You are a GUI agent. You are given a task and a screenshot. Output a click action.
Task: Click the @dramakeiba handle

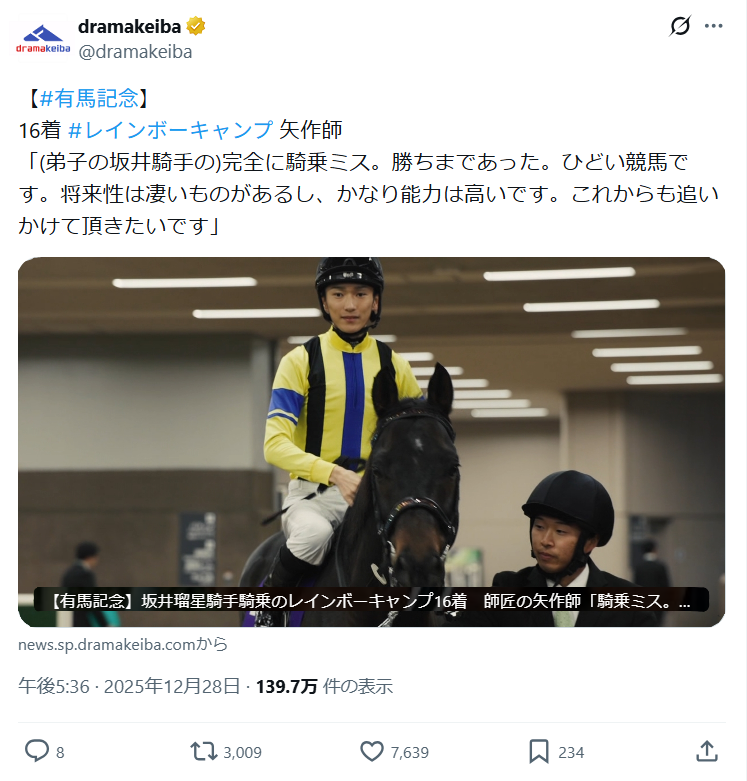(135, 52)
